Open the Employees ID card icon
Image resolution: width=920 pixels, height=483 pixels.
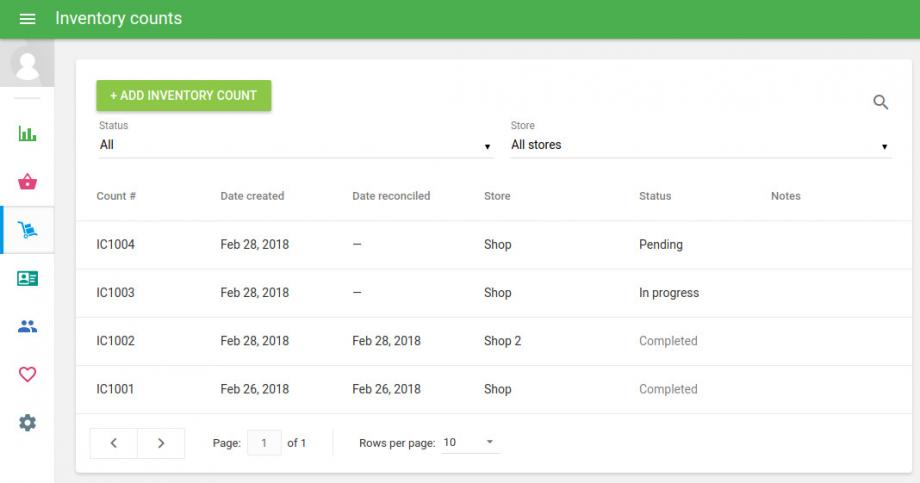click(27, 279)
